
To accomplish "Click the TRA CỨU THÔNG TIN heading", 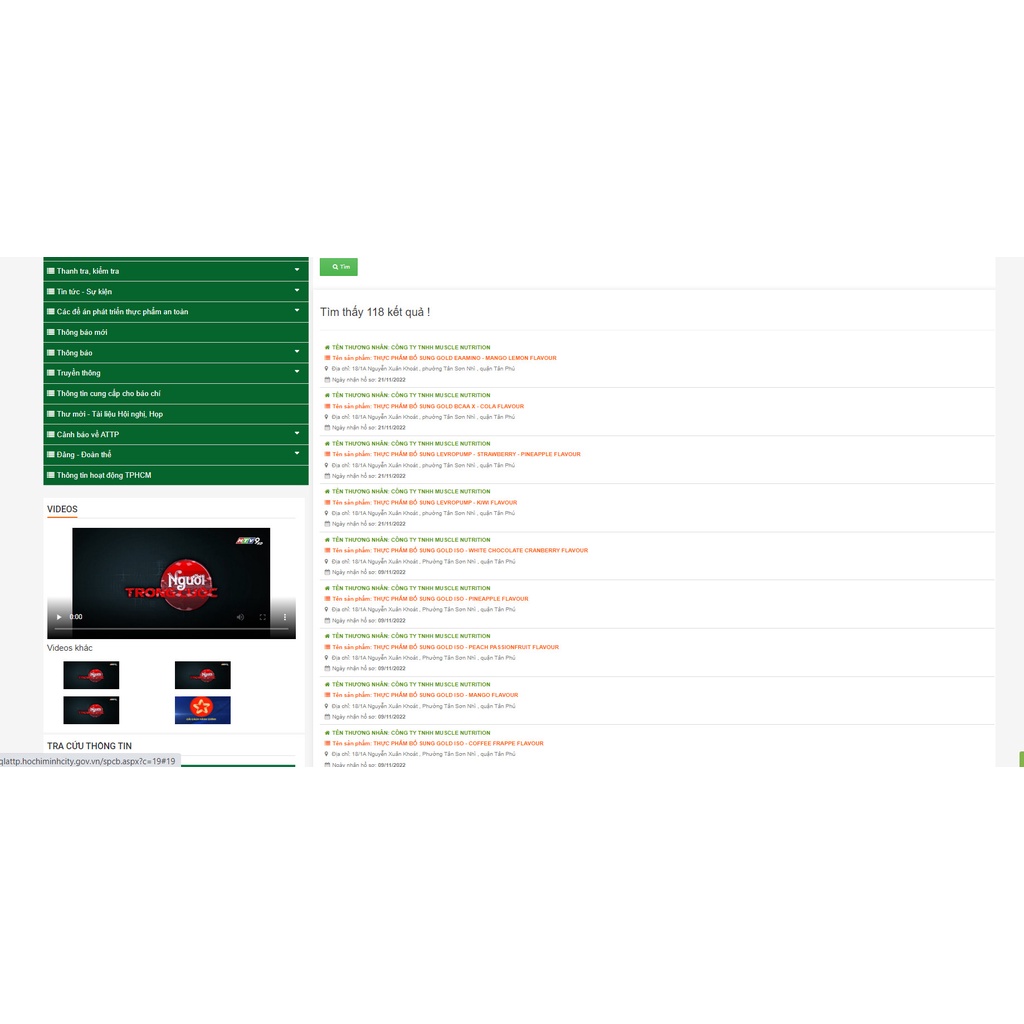I will pos(89,746).
